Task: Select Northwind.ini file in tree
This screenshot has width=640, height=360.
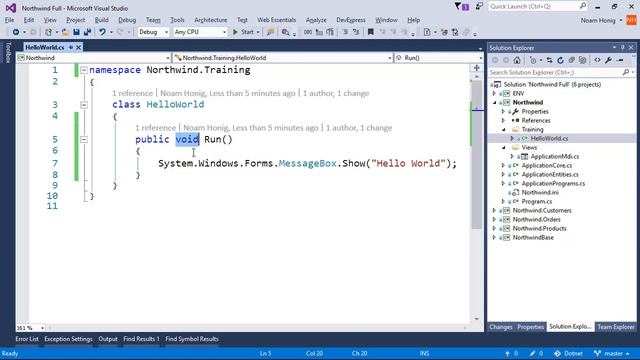Action: point(540,192)
